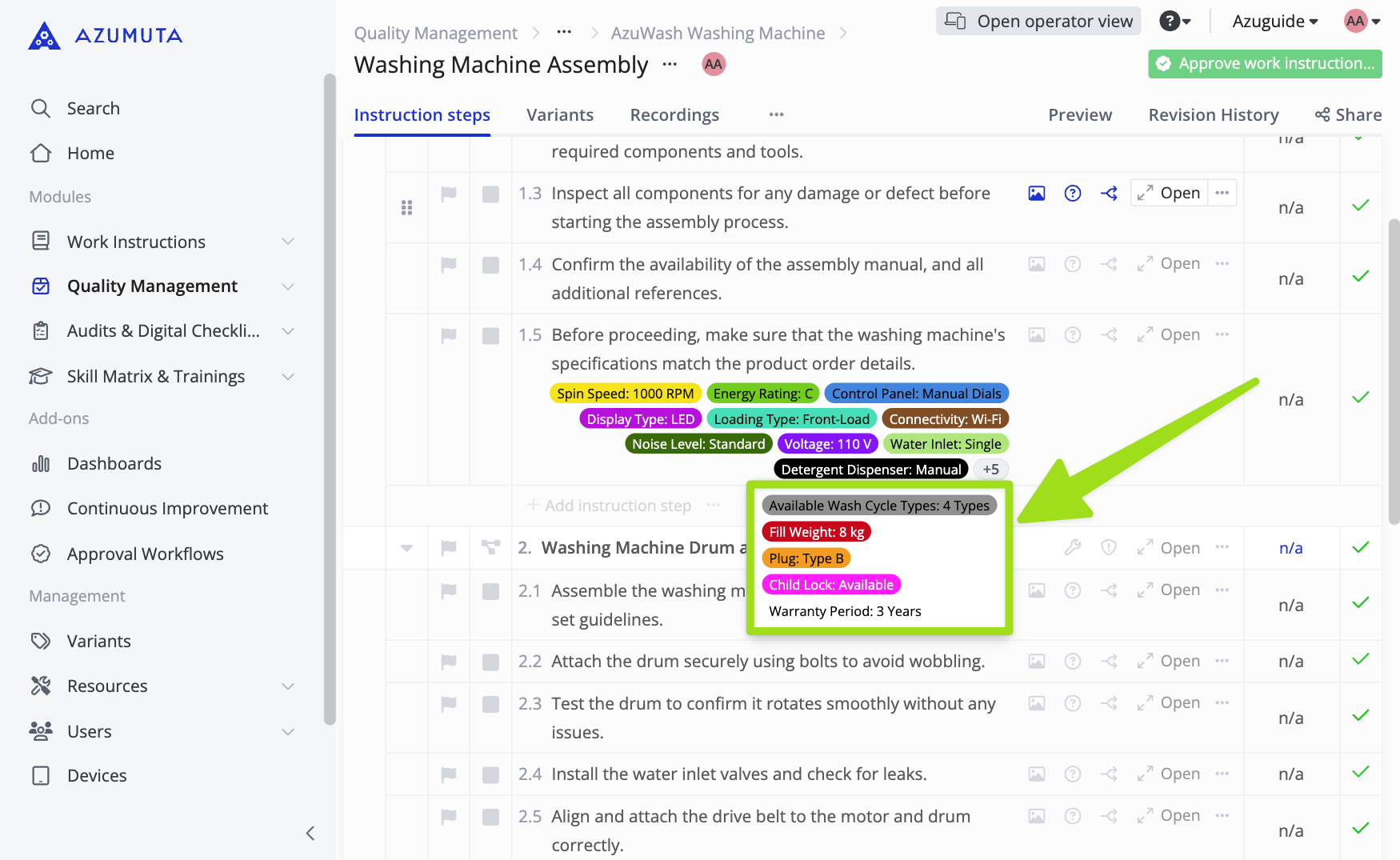
Task: Click the Open operator view button
Action: tap(1038, 22)
